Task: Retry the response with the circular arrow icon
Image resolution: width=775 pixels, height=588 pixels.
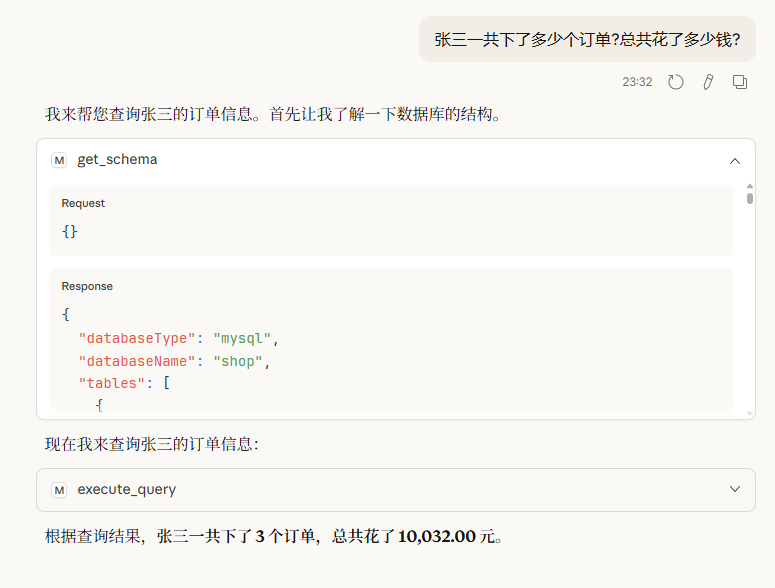Action: 675,82
